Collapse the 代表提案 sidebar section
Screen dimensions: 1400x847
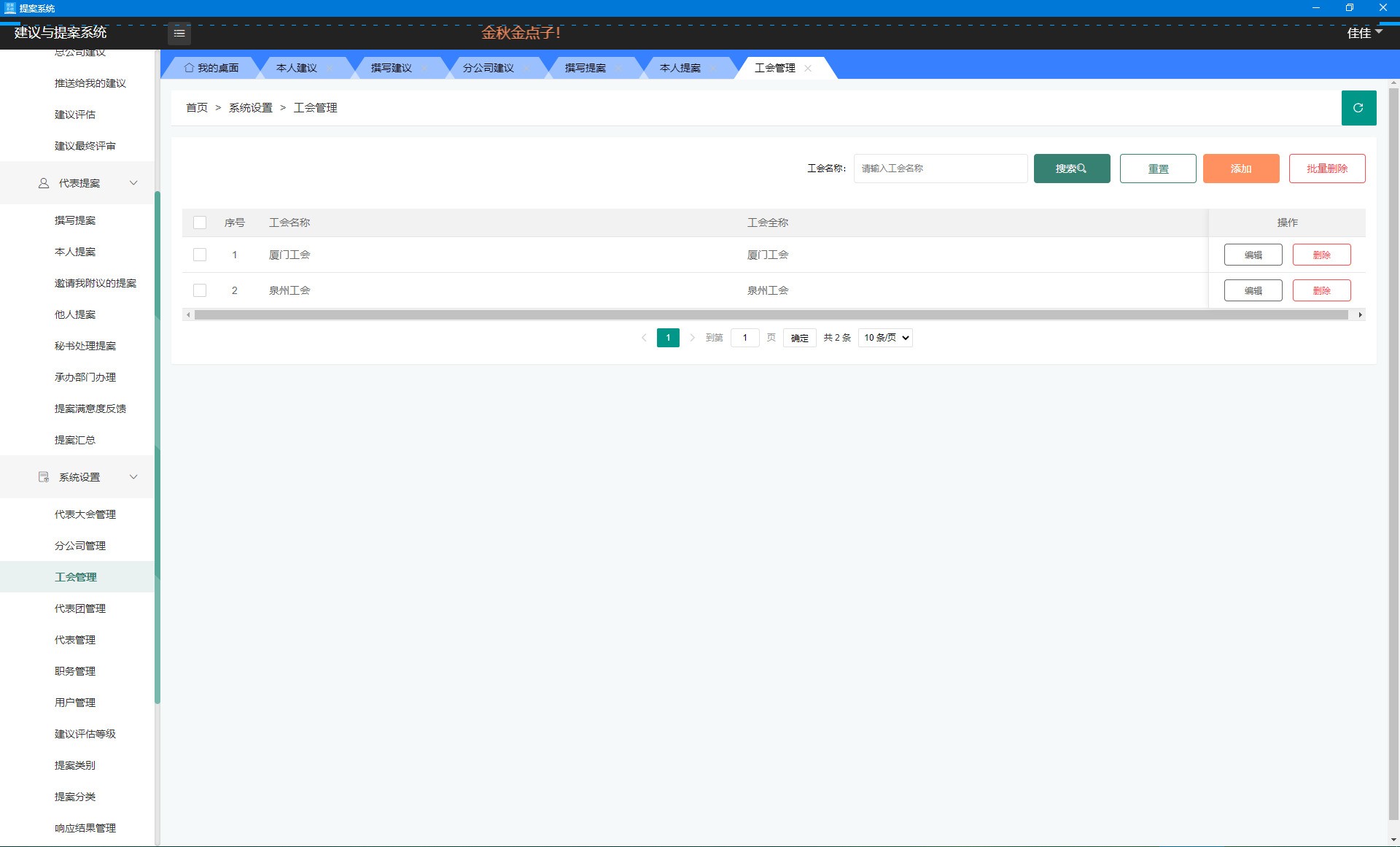click(x=133, y=183)
